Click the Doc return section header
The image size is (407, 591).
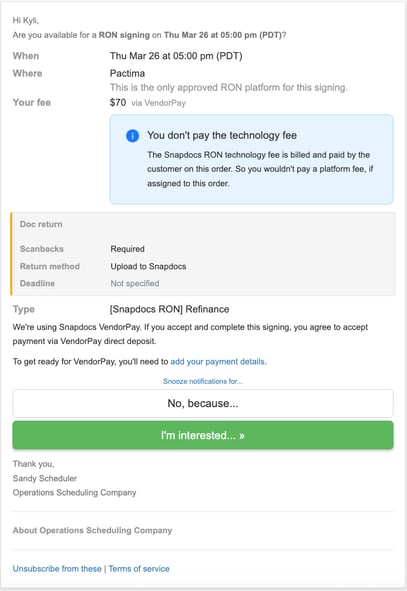click(41, 224)
